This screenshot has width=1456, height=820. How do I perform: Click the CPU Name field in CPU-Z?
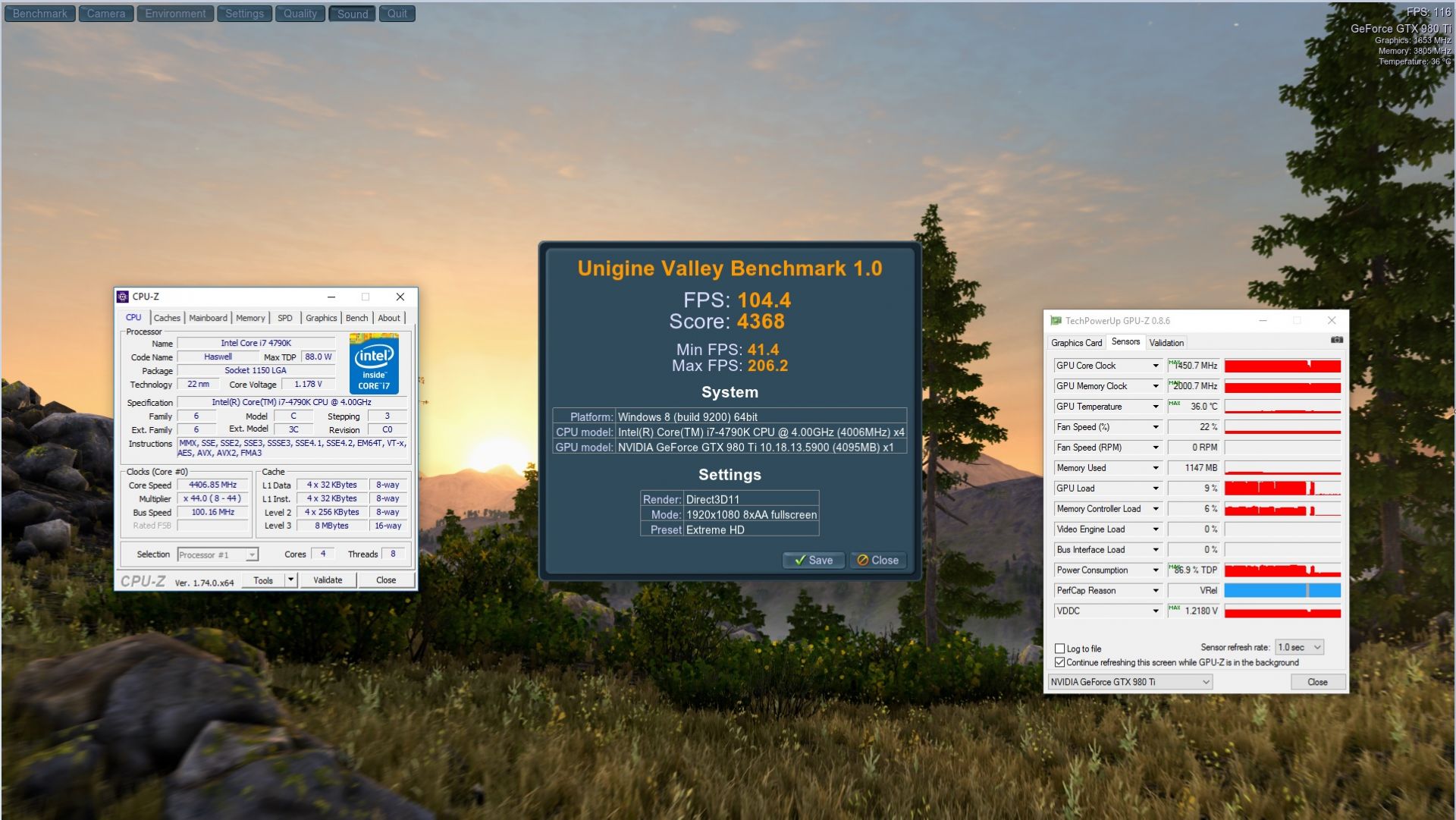point(256,344)
